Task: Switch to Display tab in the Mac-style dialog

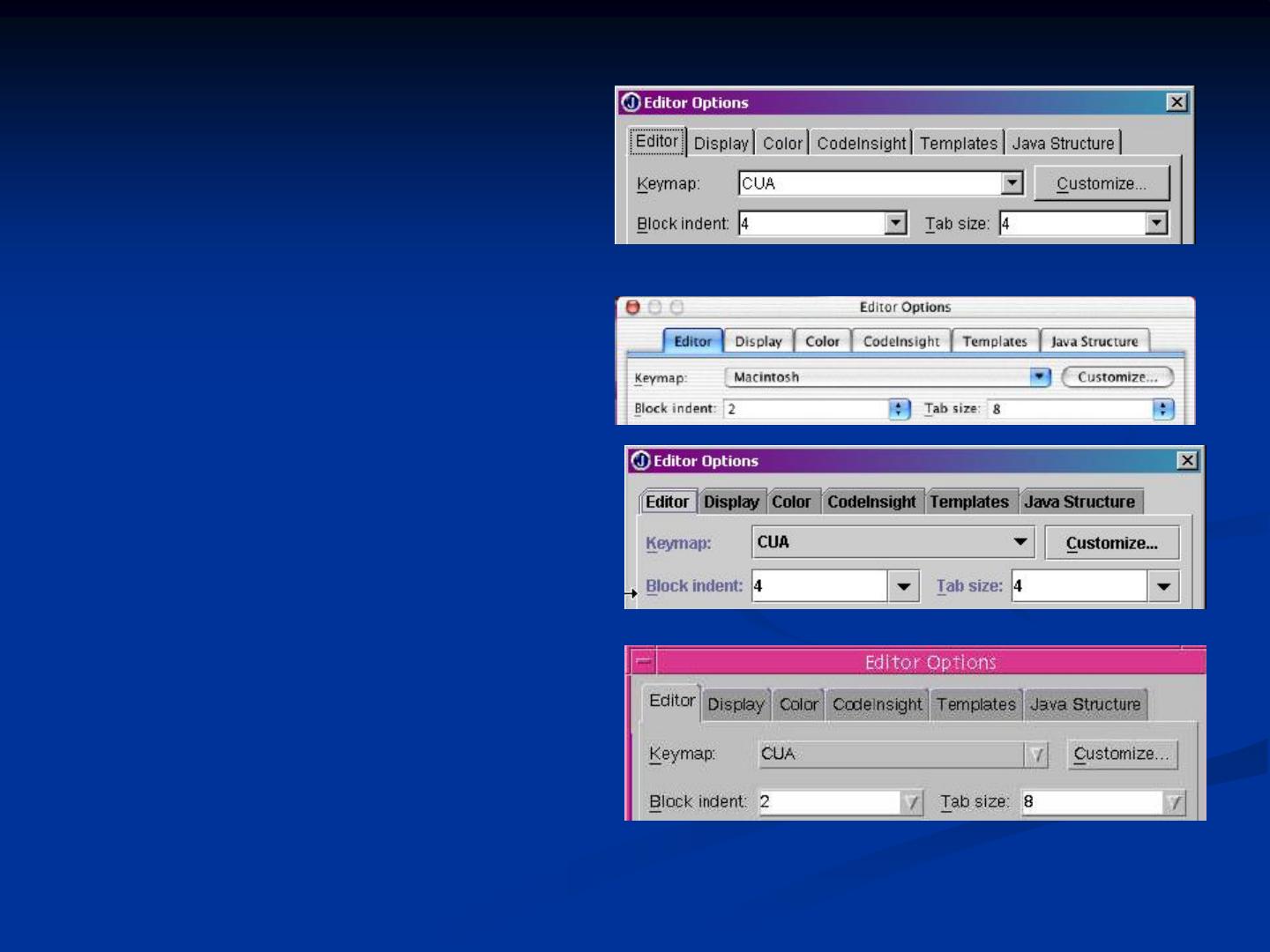Action: coord(758,341)
